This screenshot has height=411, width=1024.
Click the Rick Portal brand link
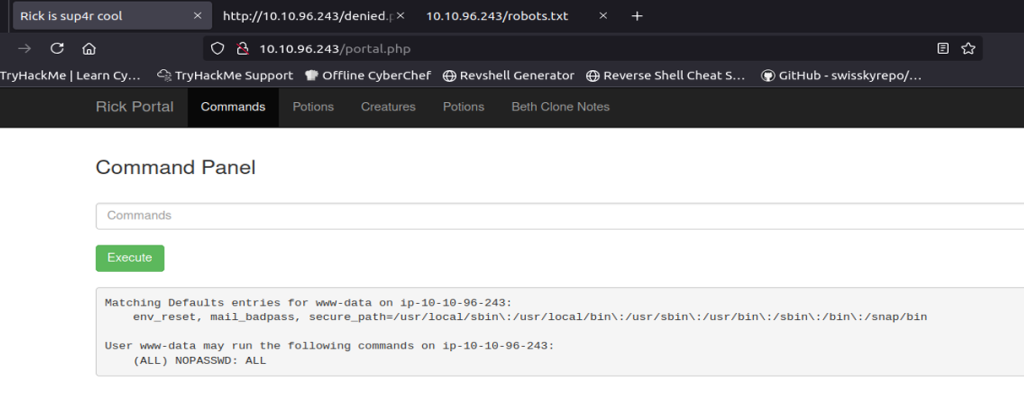point(134,107)
